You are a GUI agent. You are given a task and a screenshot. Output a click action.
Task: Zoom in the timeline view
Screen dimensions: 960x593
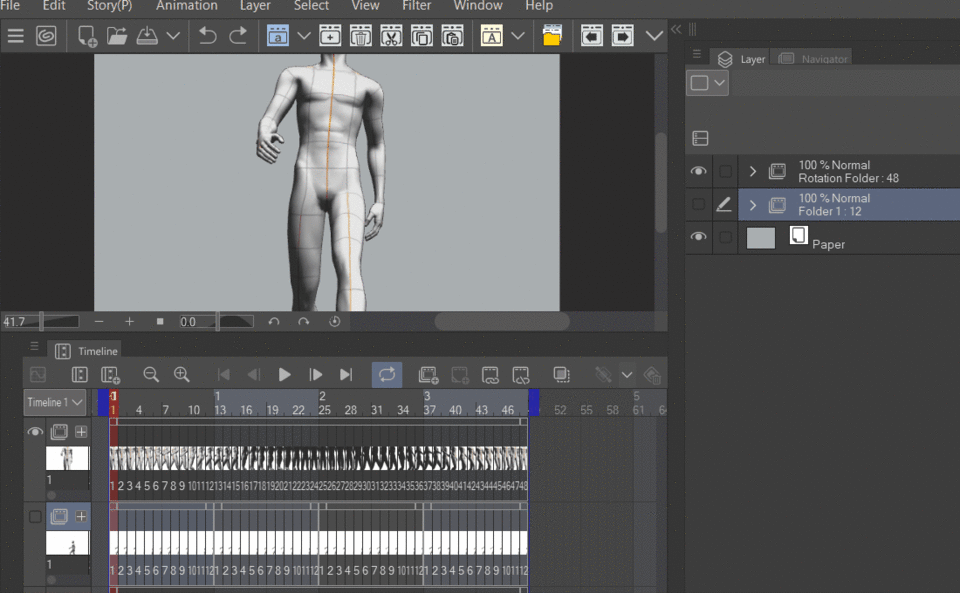(x=182, y=374)
